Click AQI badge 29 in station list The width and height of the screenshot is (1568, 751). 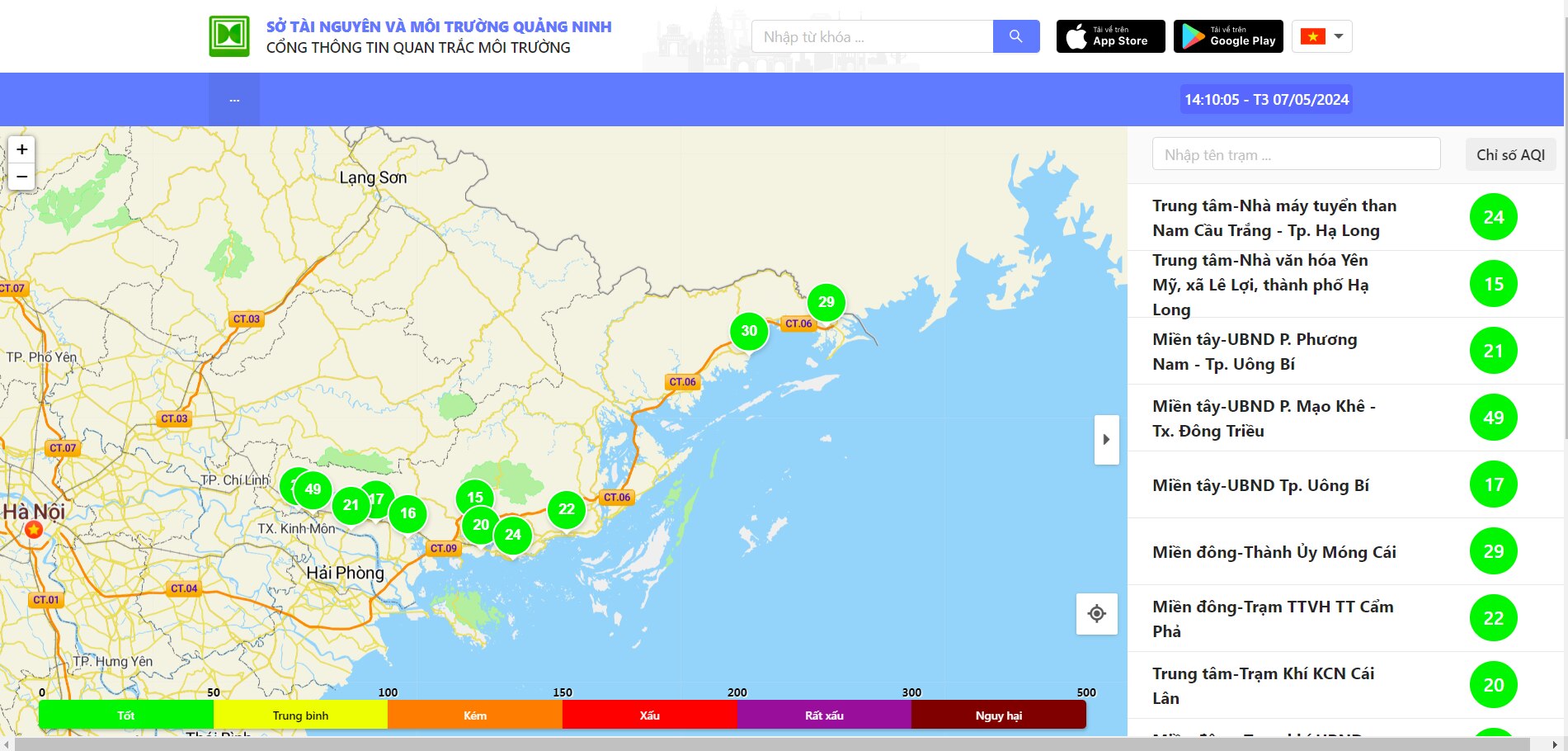pos(1494,551)
